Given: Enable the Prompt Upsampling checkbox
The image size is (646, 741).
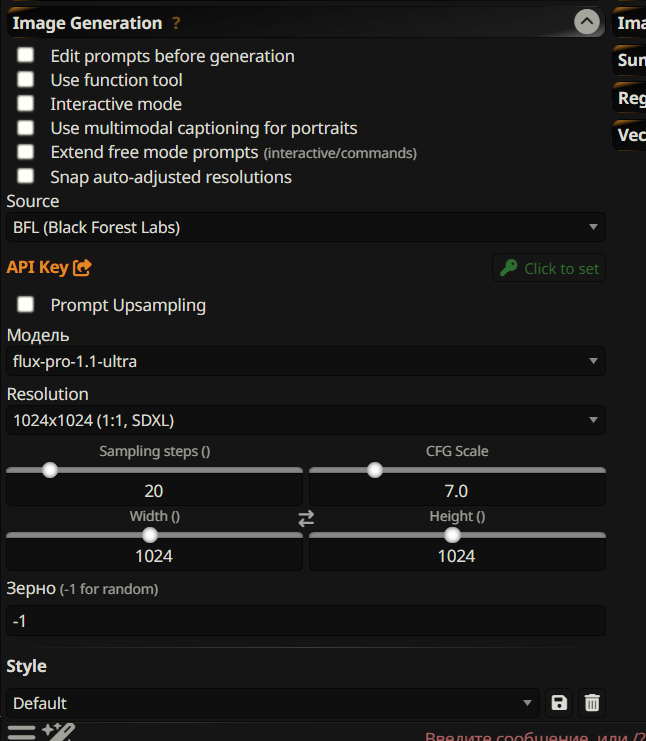Looking at the screenshot, I should (26, 305).
